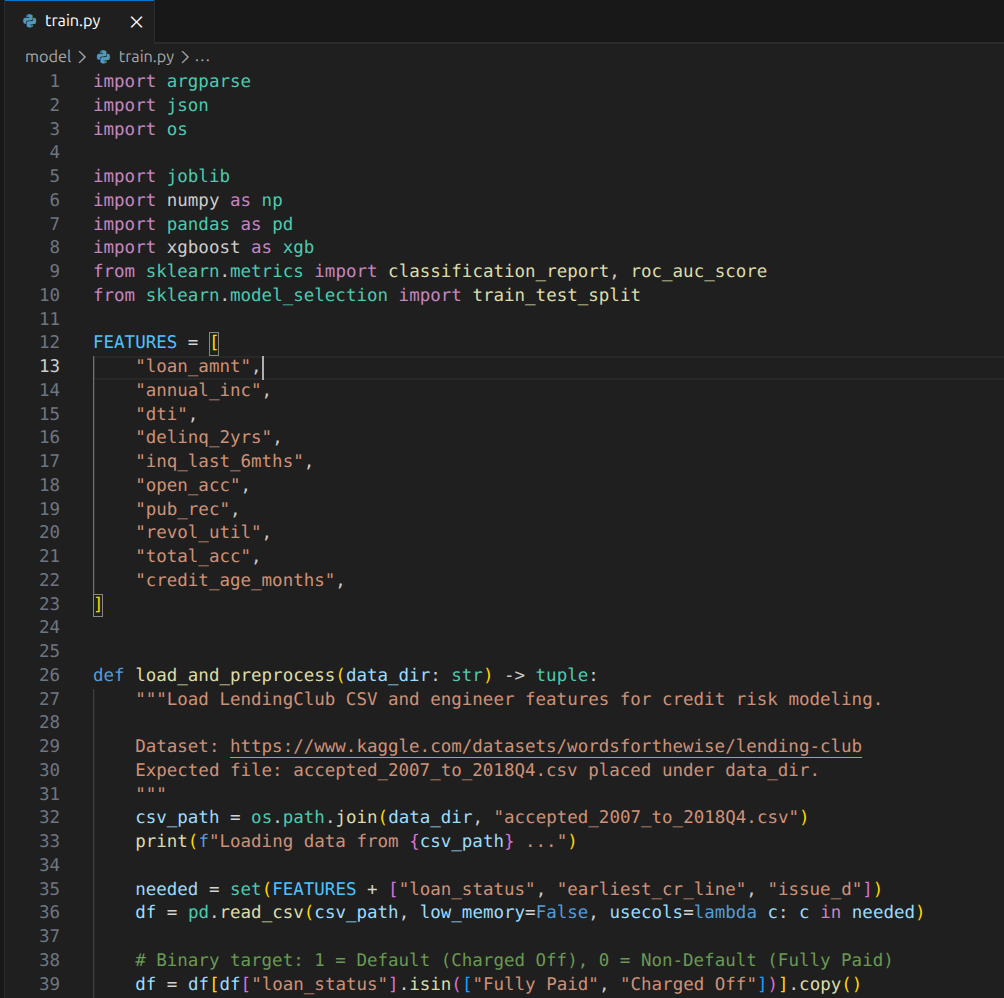Place cursor on 'import joblib' line
This screenshot has width=1004, height=998.
pyautogui.click(x=161, y=176)
